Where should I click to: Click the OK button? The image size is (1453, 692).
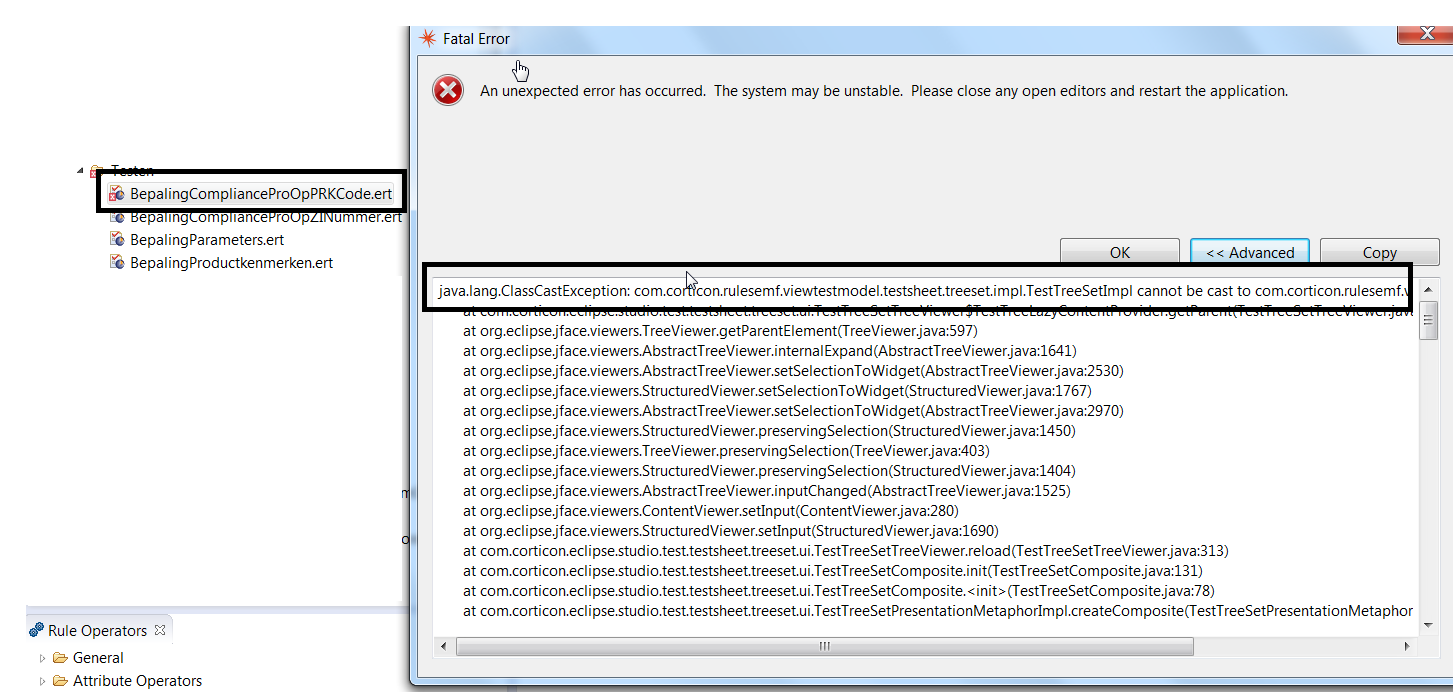pos(1119,251)
